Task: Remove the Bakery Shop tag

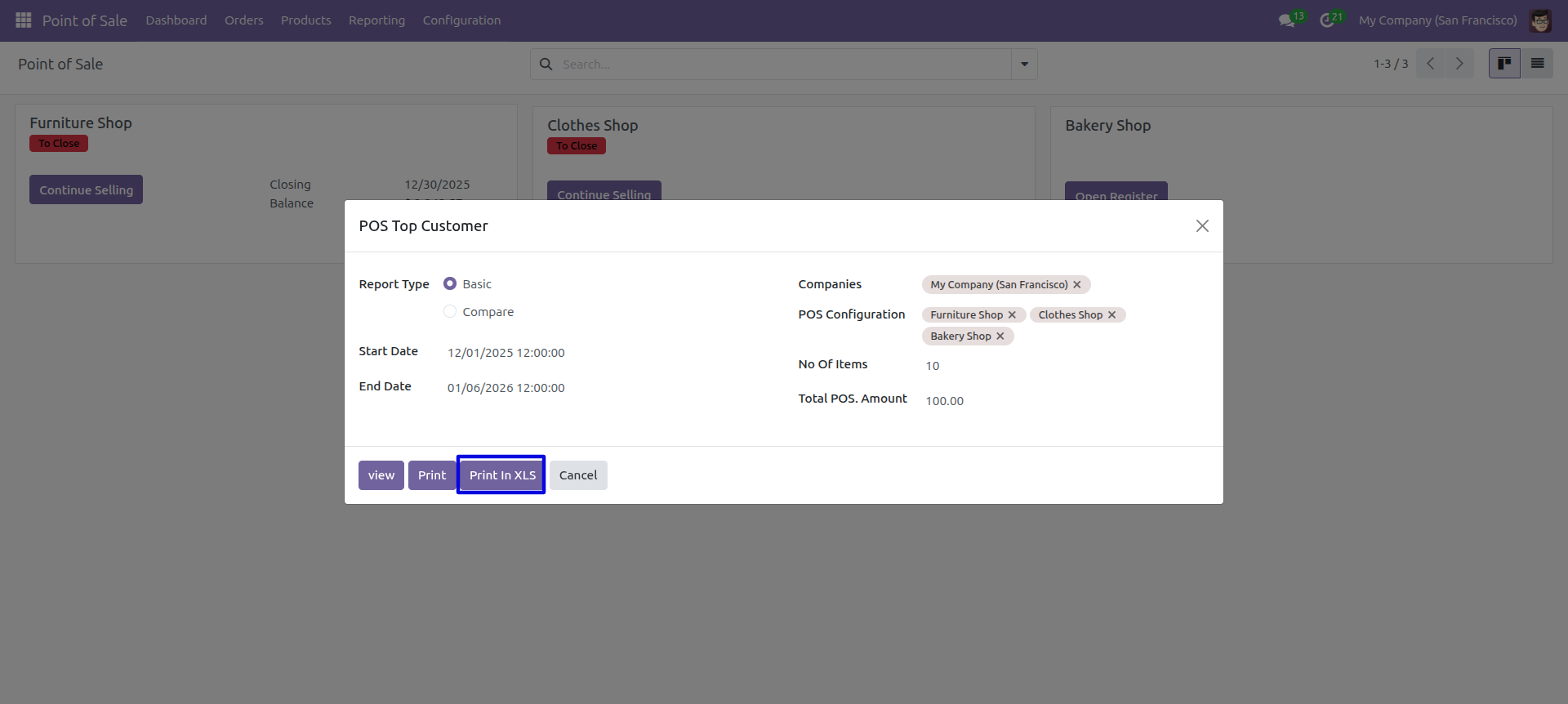Action: pyautogui.click(x=1000, y=336)
